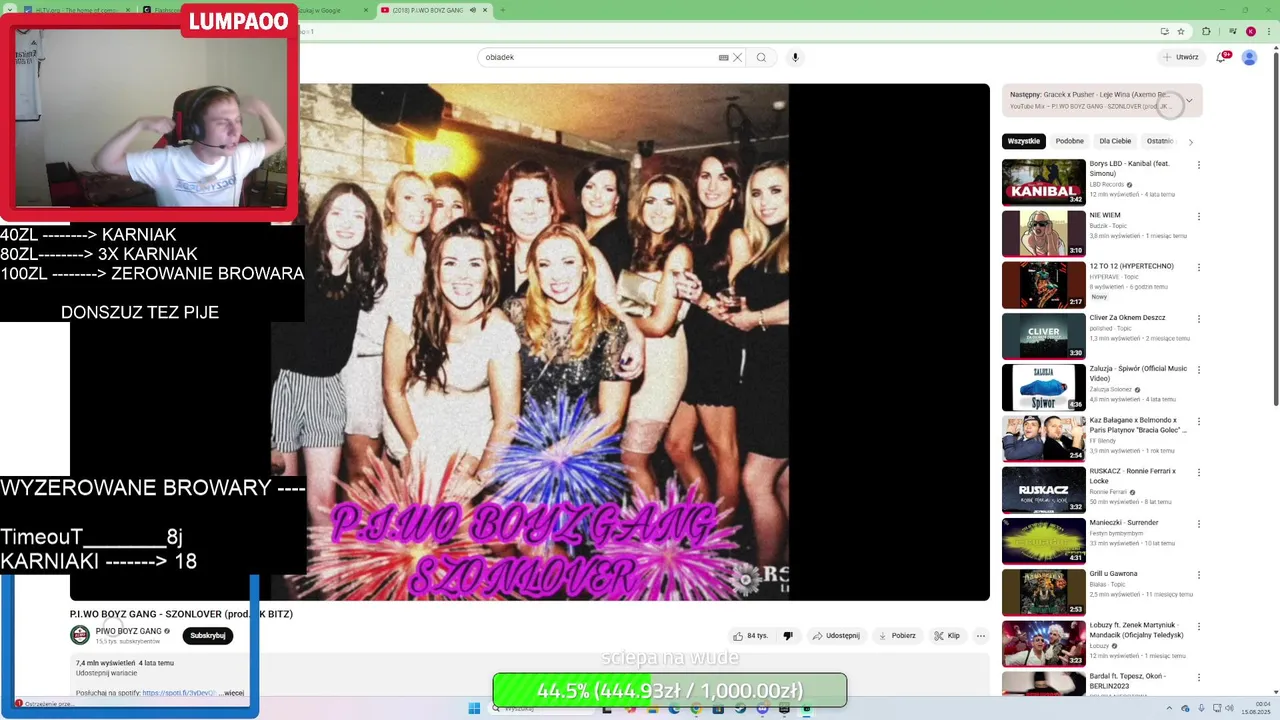
Task: Open options menu for Borys LBD - Kanibal
Action: (1199, 165)
